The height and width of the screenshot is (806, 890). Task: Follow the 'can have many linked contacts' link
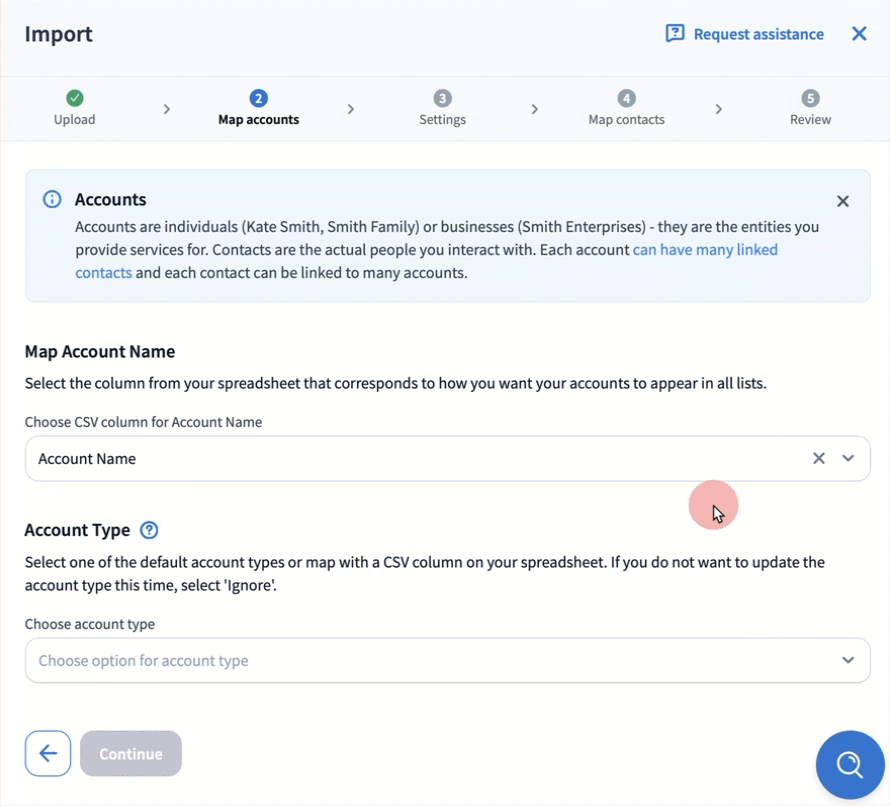click(704, 250)
